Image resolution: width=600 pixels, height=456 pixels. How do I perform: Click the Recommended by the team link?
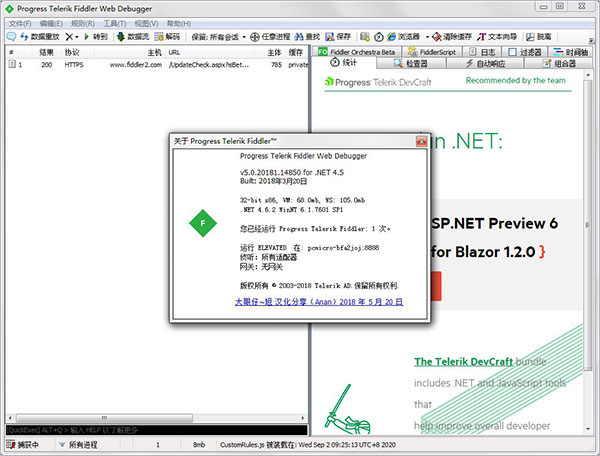pyautogui.click(x=515, y=80)
